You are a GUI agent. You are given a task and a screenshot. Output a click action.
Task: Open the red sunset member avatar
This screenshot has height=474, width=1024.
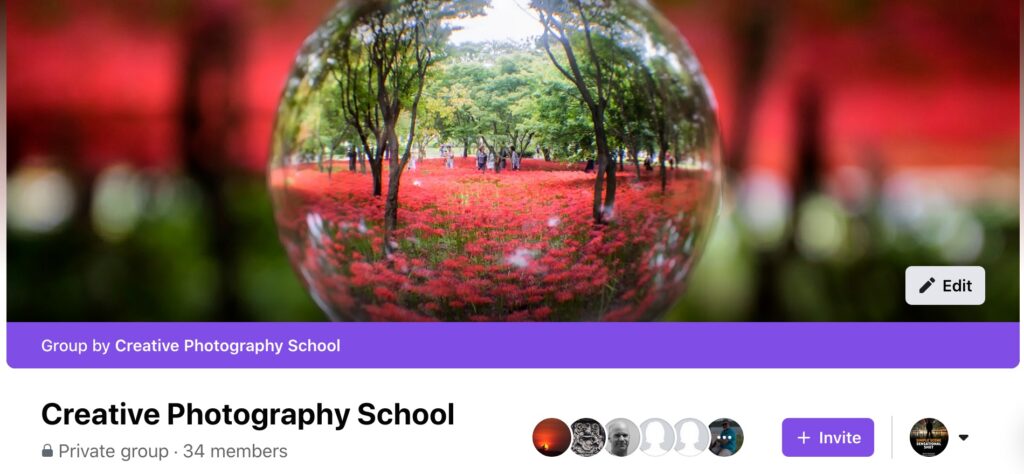pyautogui.click(x=552, y=437)
